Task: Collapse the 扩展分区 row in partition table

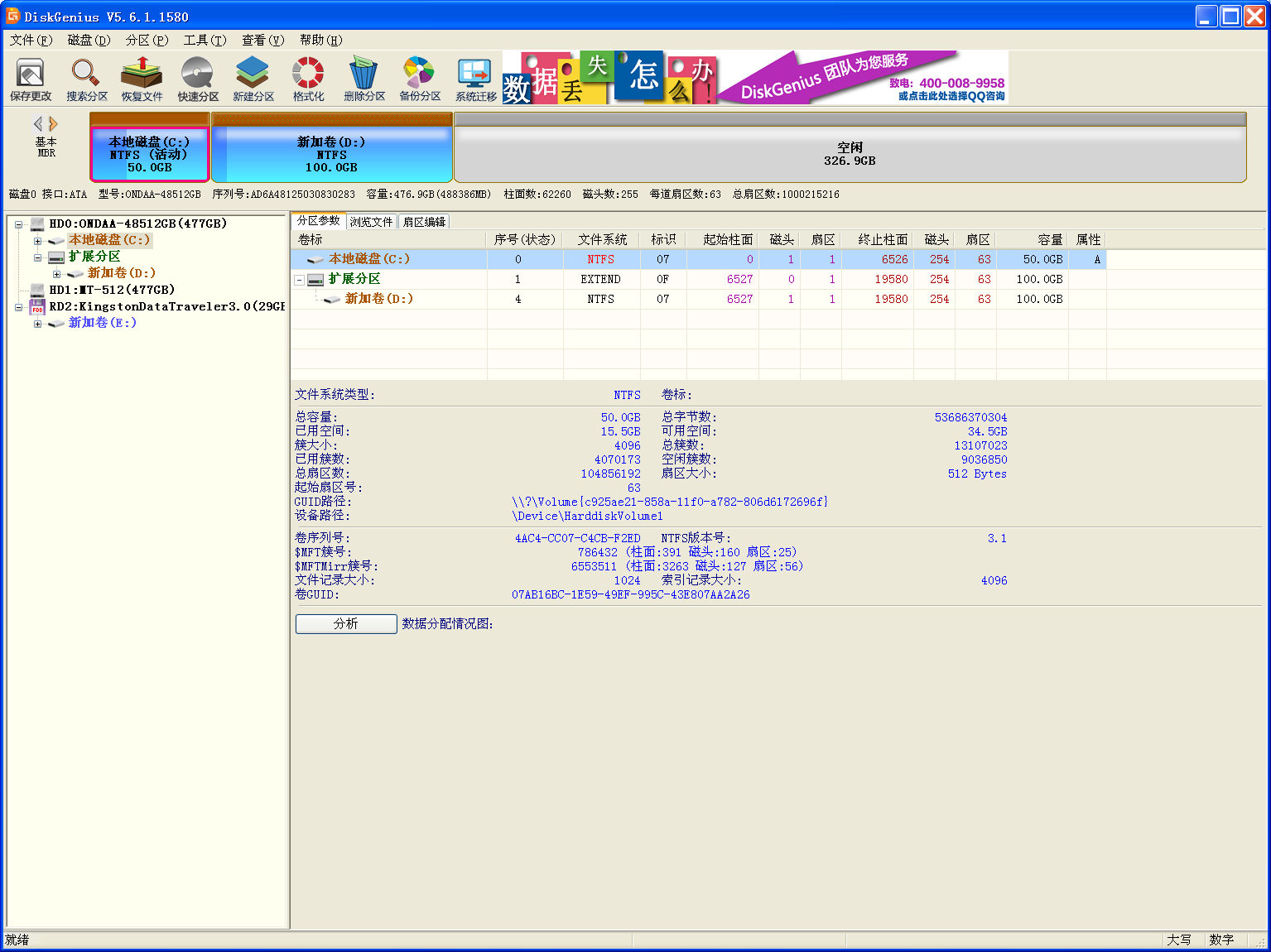Action: point(299,279)
